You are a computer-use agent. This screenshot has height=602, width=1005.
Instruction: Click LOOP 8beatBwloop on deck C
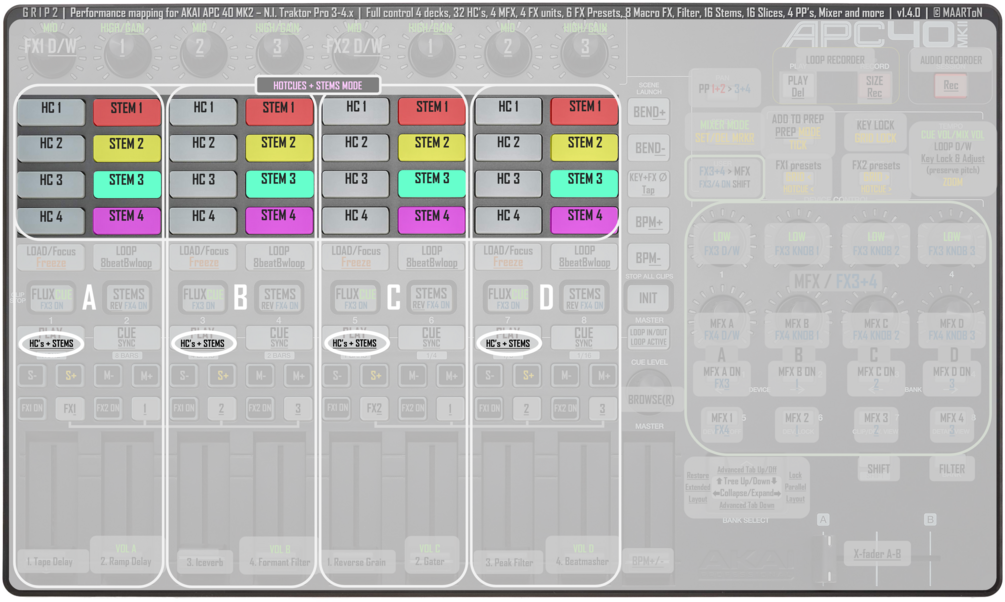431,256
